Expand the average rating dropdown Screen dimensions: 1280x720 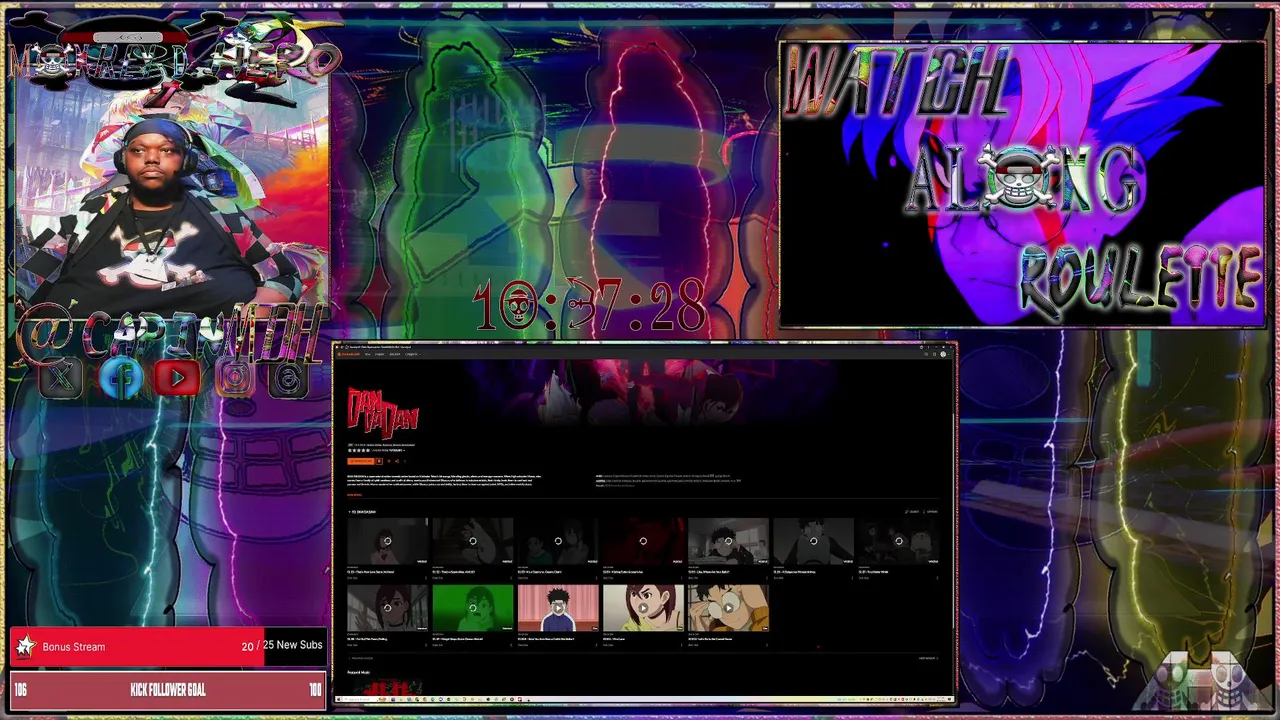click(x=388, y=450)
